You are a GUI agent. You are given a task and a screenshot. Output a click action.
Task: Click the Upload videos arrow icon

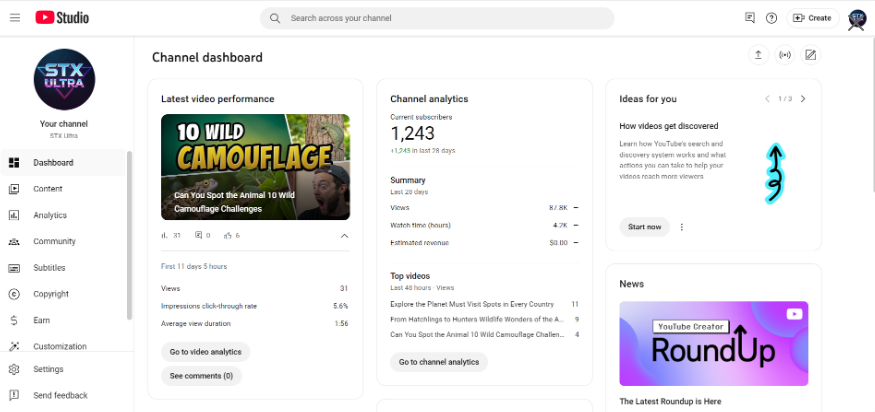pos(758,55)
